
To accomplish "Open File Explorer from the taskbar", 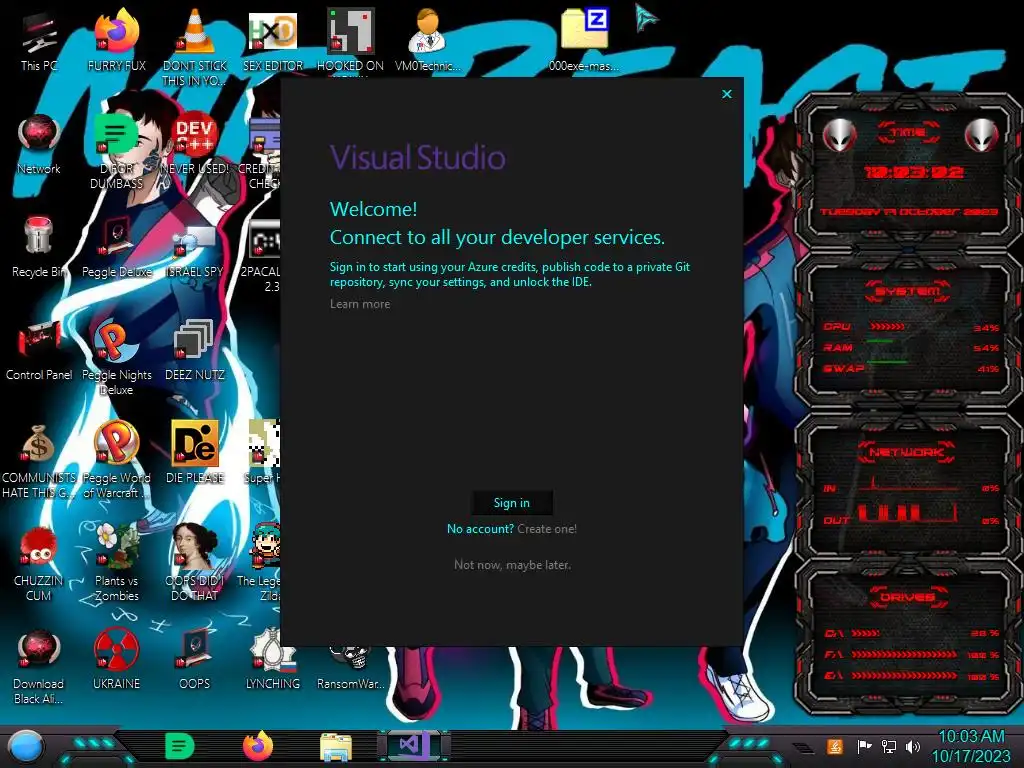I will pos(336,747).
